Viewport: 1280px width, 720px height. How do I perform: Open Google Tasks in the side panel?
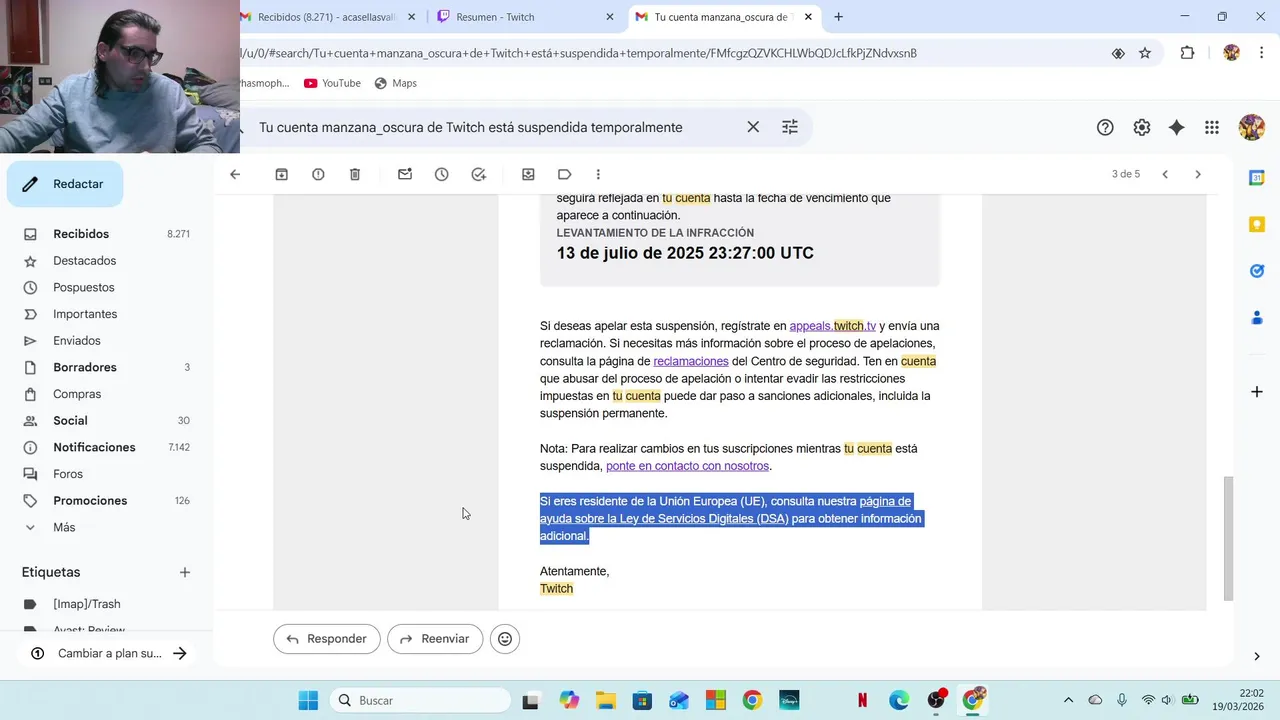[x=1257, y=271]
